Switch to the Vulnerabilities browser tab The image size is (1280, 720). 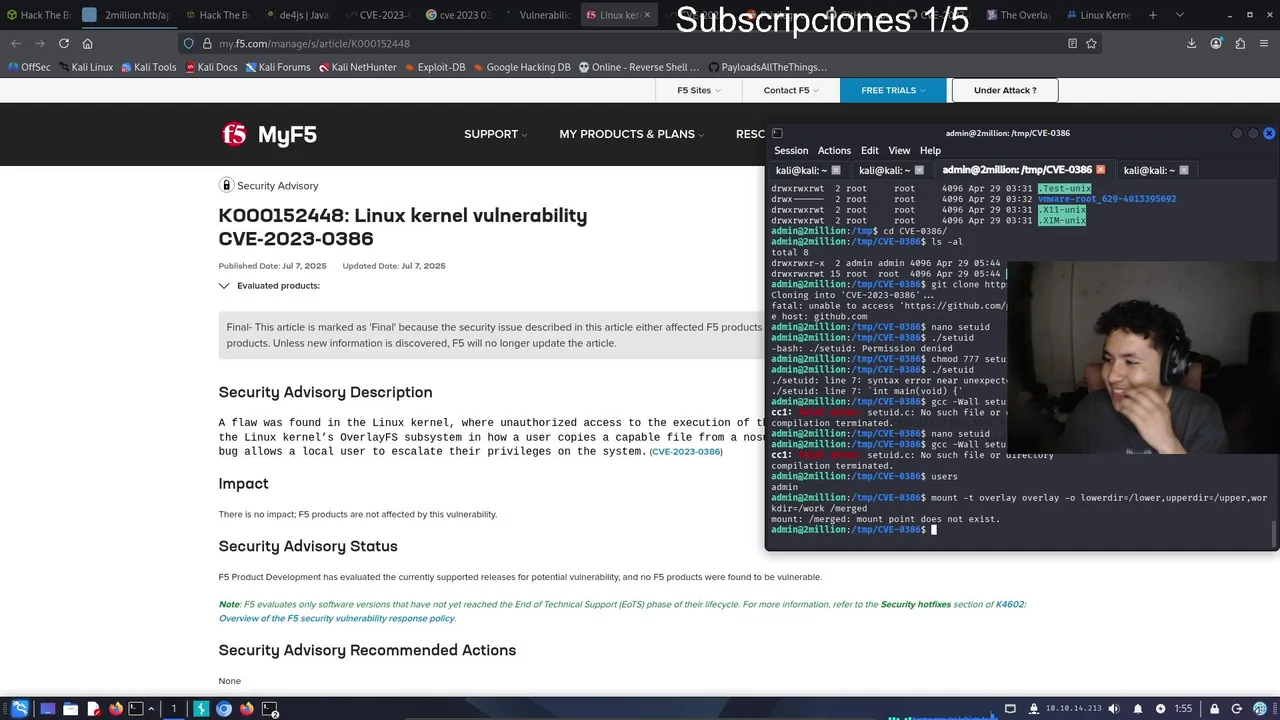[x=539, y=15]
